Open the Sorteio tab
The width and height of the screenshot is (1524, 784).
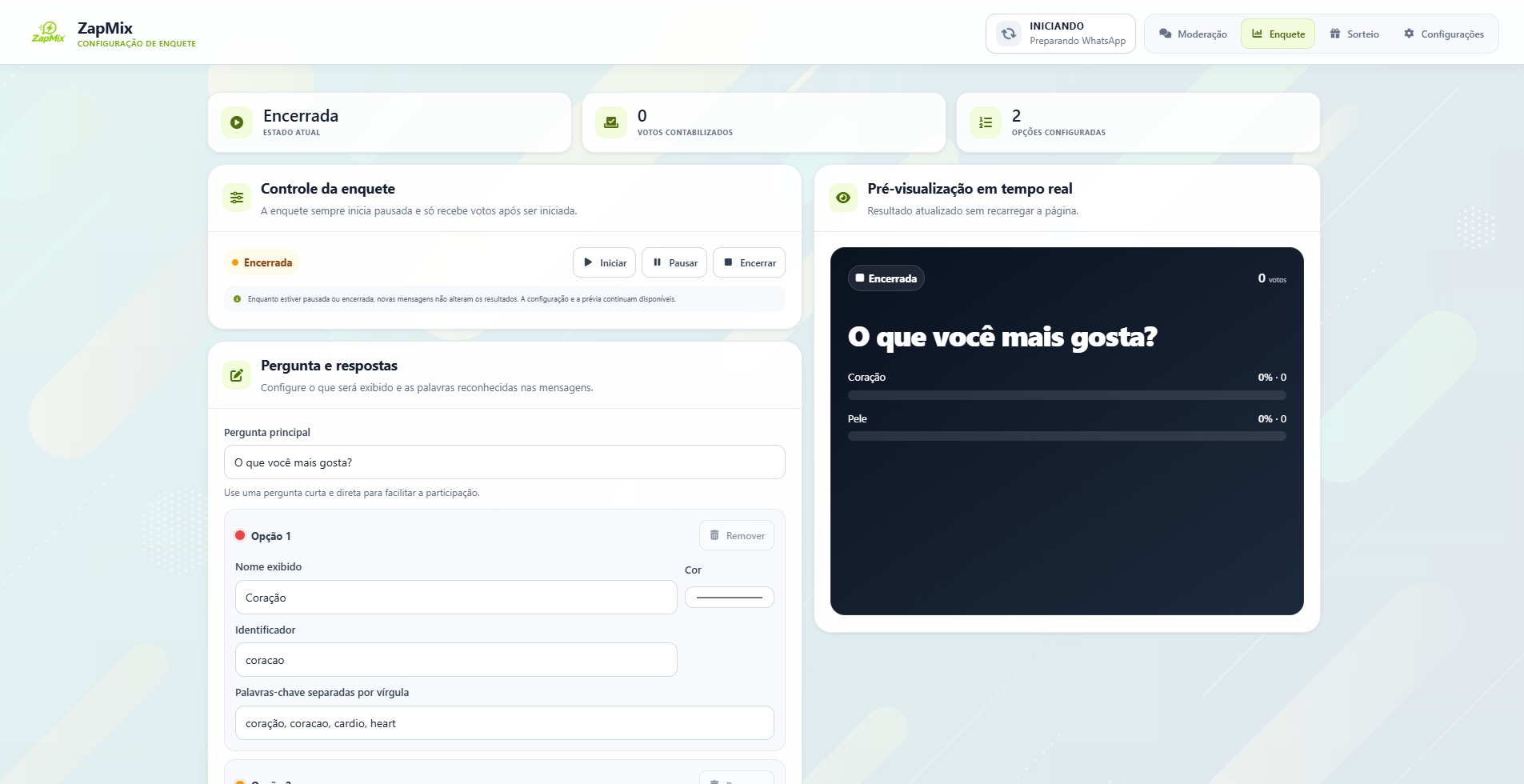1354,34
